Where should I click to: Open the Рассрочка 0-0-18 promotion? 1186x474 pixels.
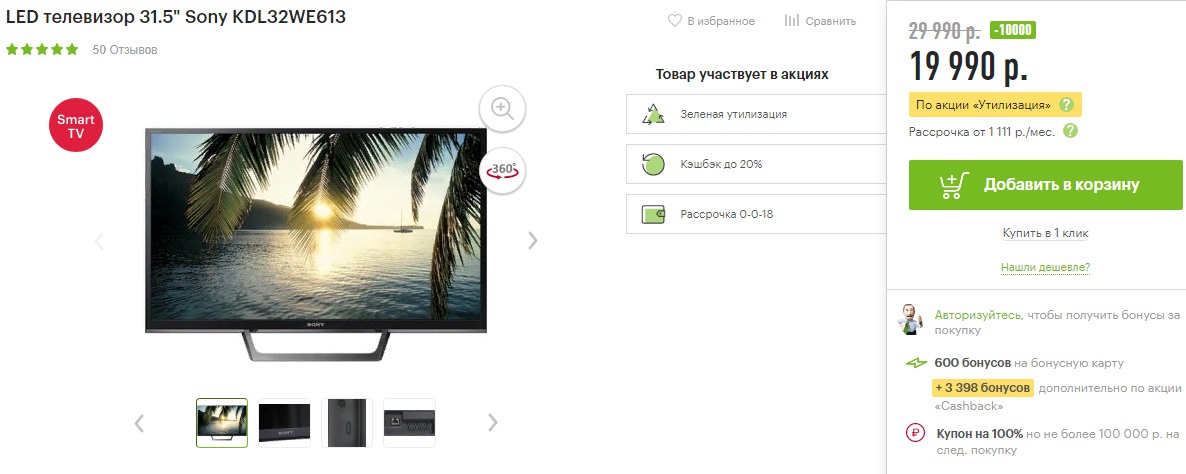click(756, 214)
